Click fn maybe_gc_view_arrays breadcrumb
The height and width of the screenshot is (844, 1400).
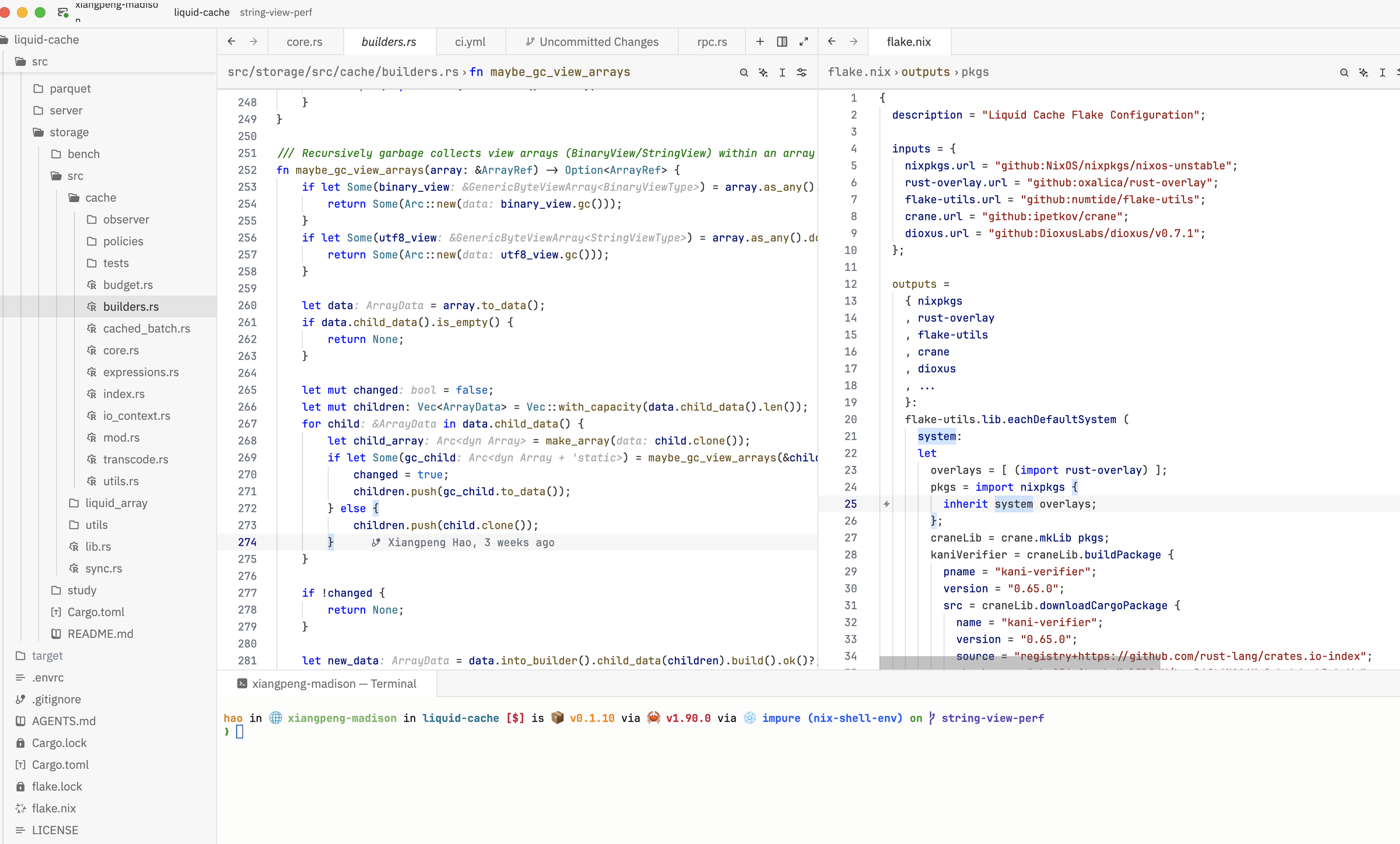[x=549, y=72]
